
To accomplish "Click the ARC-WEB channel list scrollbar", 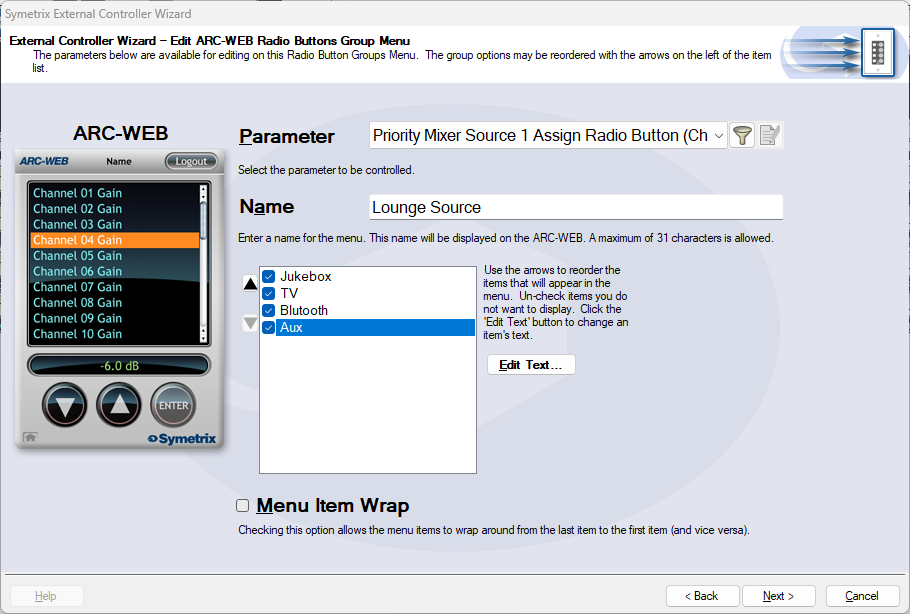I will pyautogui.click(x=204, y=262).
